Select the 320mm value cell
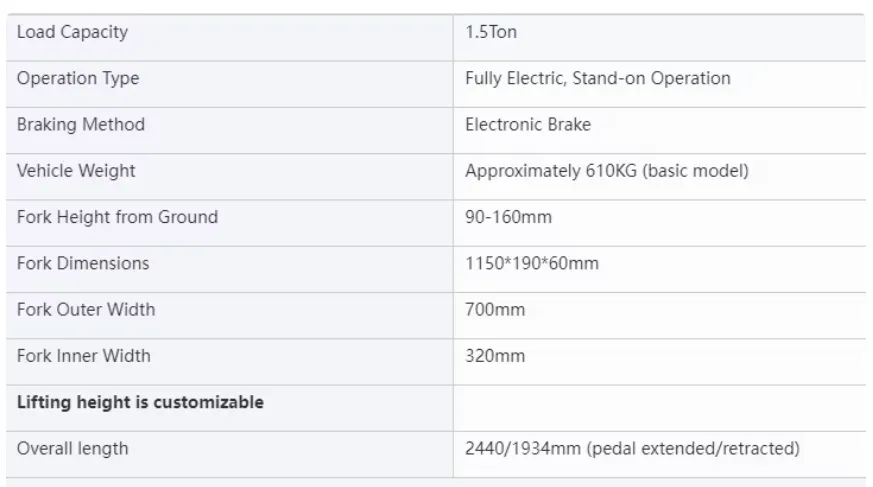Screen dimensions: 873x487 coord(660,362)
